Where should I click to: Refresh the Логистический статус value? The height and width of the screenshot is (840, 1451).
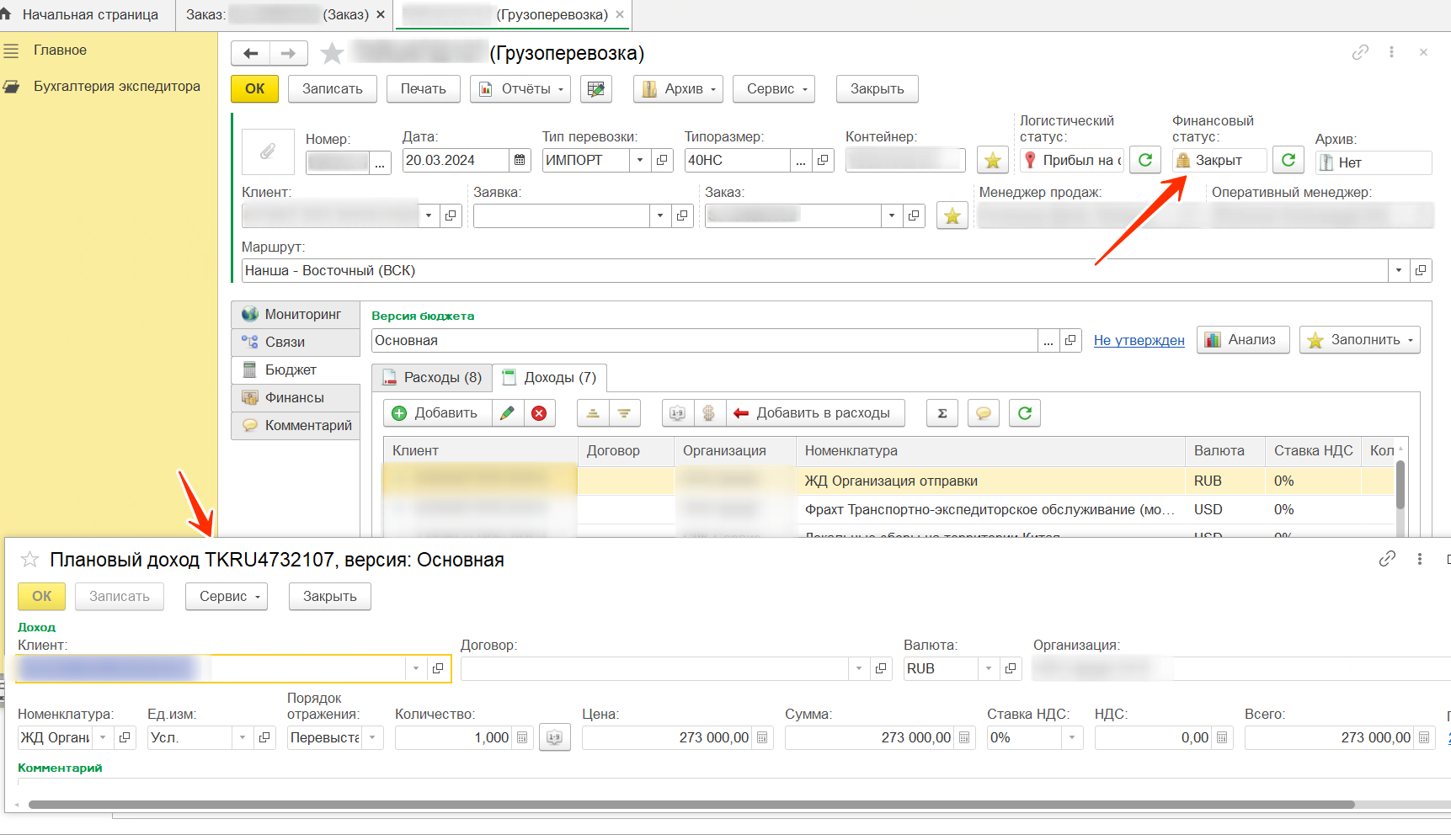coord(1145,159)
